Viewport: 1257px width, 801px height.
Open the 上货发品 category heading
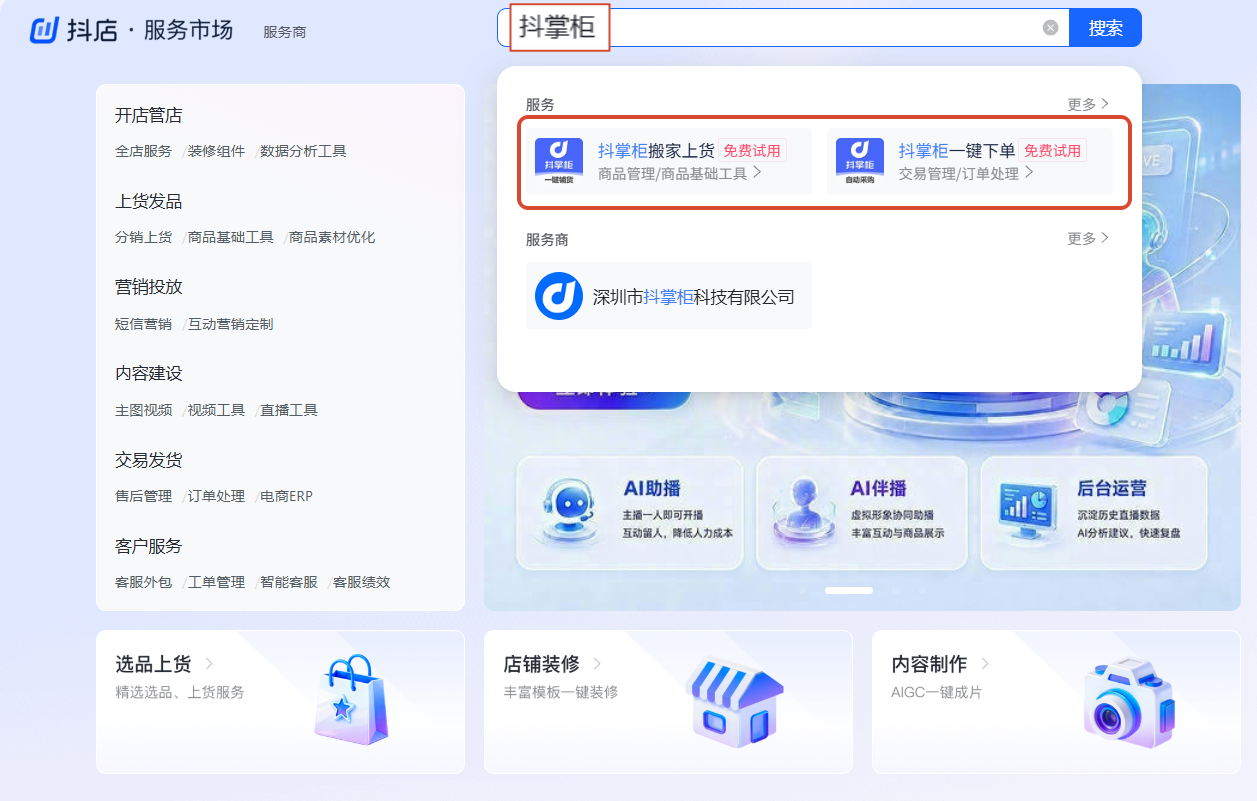pyautogui.click(x=149, y=202)
